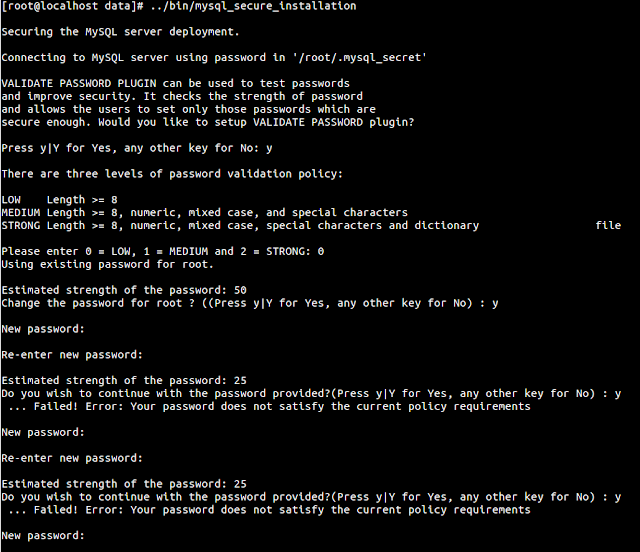640x552 pixels.
Task: Click the first 'Re-enter new password:' prompt
Action: point(72,355)
